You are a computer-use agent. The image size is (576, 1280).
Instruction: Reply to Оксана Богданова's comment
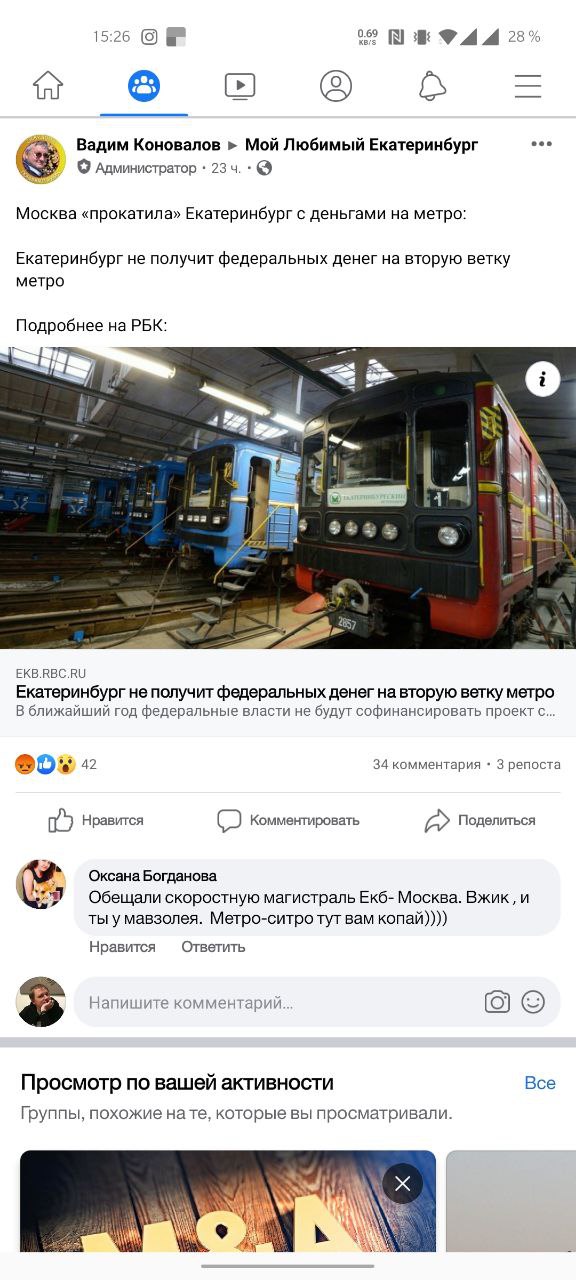coord(213,946)
